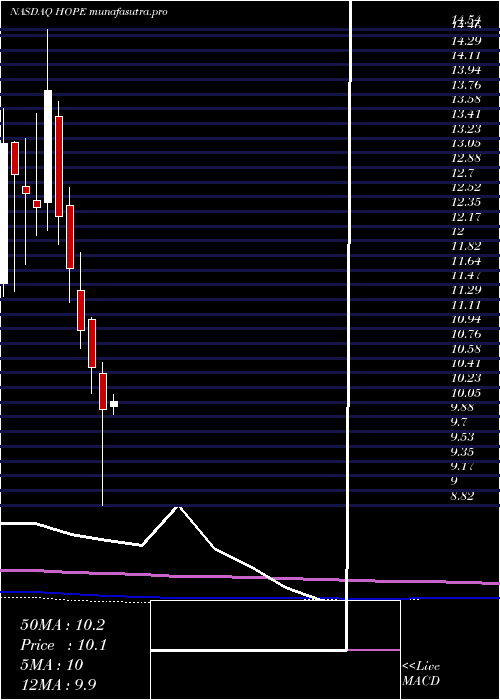This screenshot has height=700, width=500.
Task: Click the 9 price axis label
Action: [x=454, y=481]
